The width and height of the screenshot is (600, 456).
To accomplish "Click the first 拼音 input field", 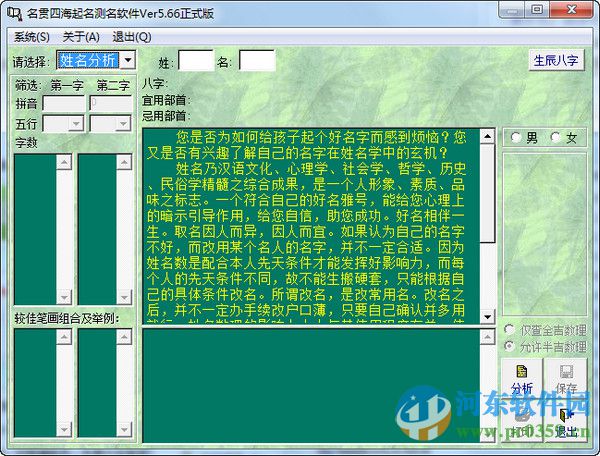I will click(x=64, y=103).
